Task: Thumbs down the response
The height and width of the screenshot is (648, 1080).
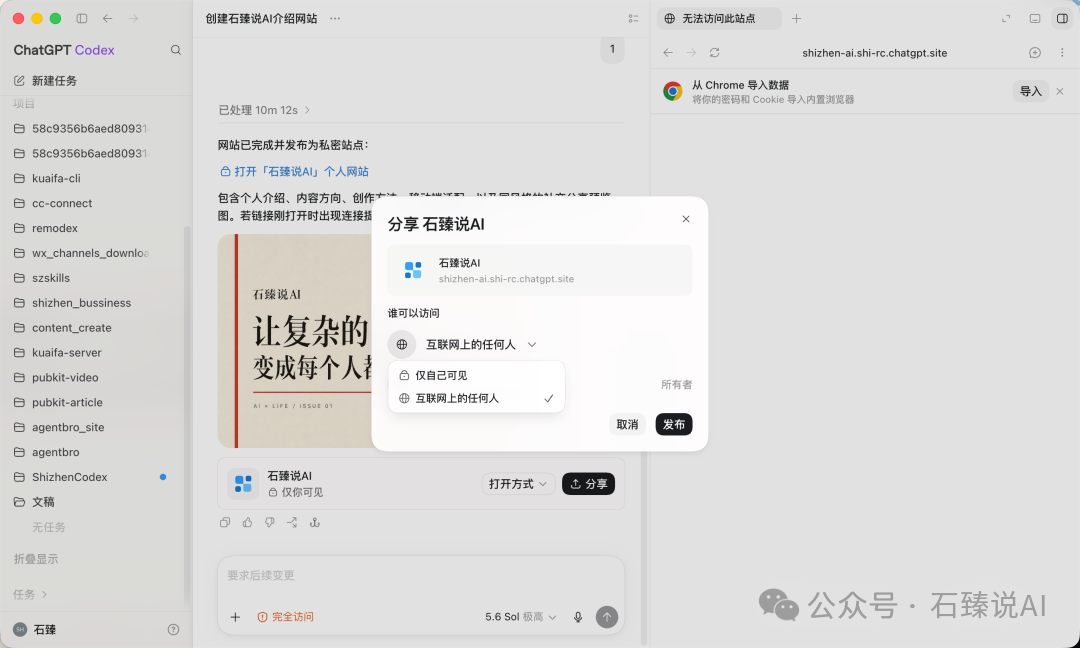Action: click(270, 523)
